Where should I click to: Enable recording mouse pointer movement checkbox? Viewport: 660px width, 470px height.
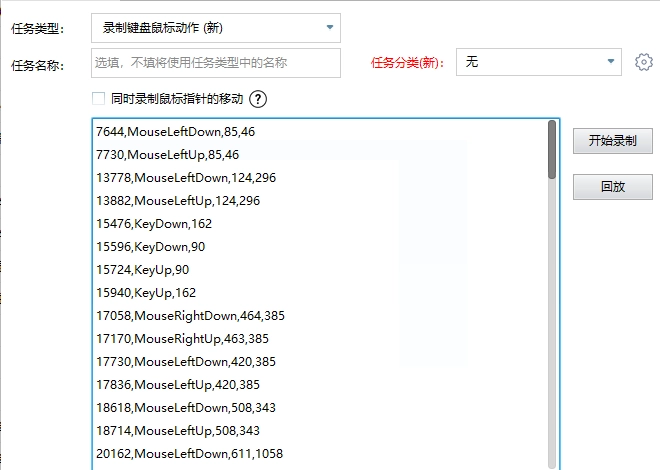(x=98, y=99)
